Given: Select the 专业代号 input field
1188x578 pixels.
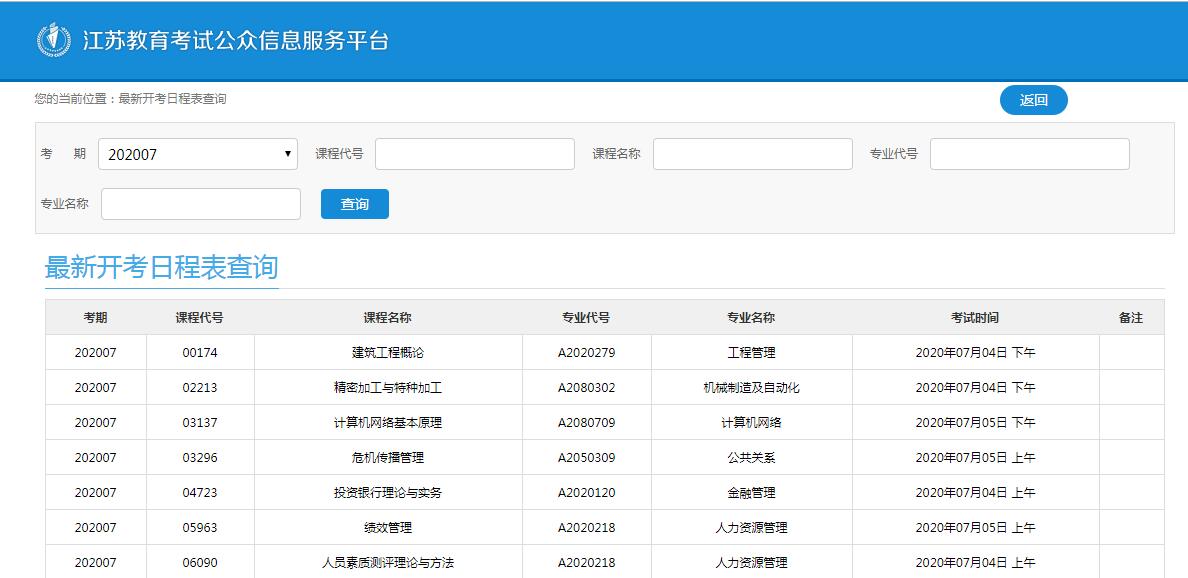Looking at the screenshot, I should point(1029,154).
